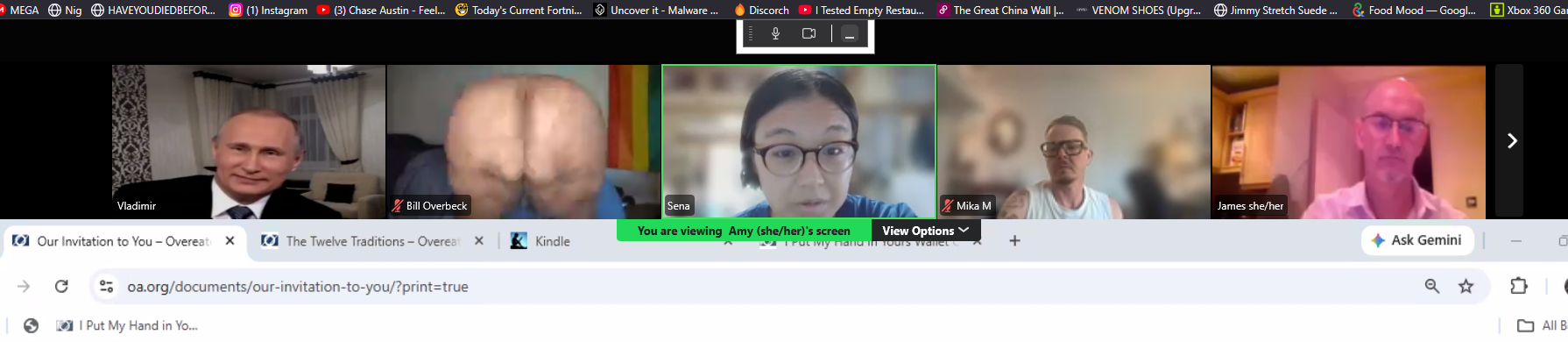Click the oa.org address bar URL
The width and height of the screenshot is (1568, 342).
(x=298, y=287)
